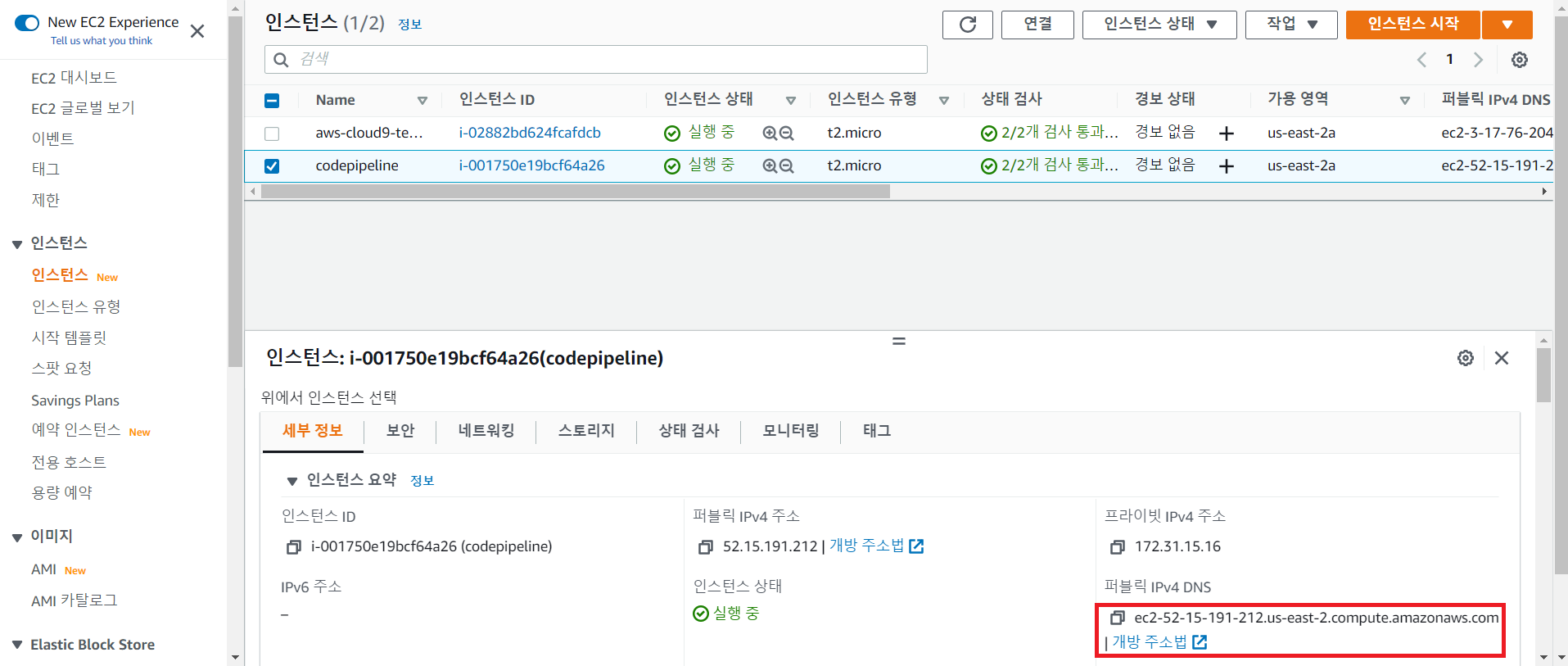
Task: Open the 인스턴스 상태 dropdown
Action: (x=1159, y=25)
